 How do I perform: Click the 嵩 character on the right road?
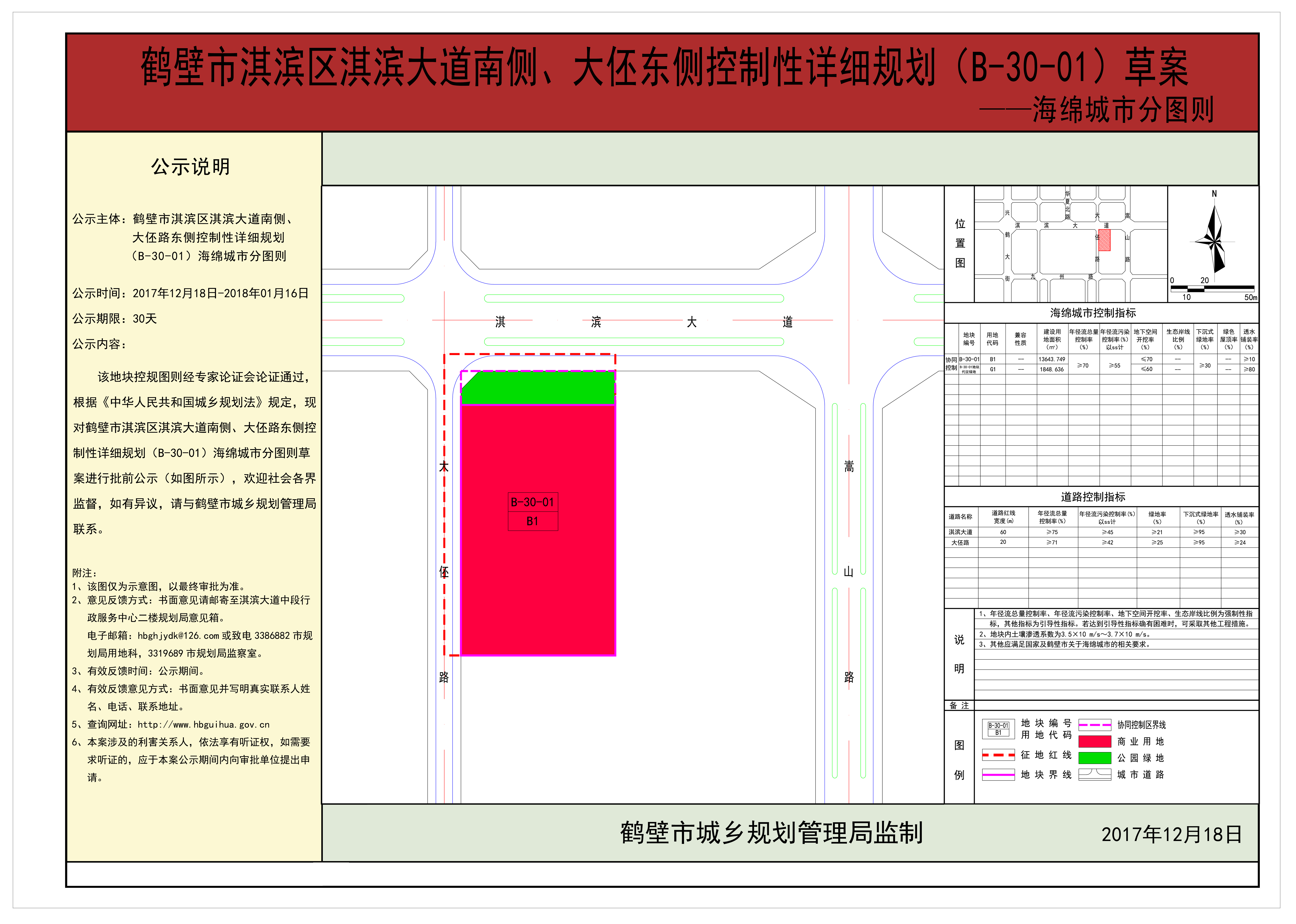[849, 467]
